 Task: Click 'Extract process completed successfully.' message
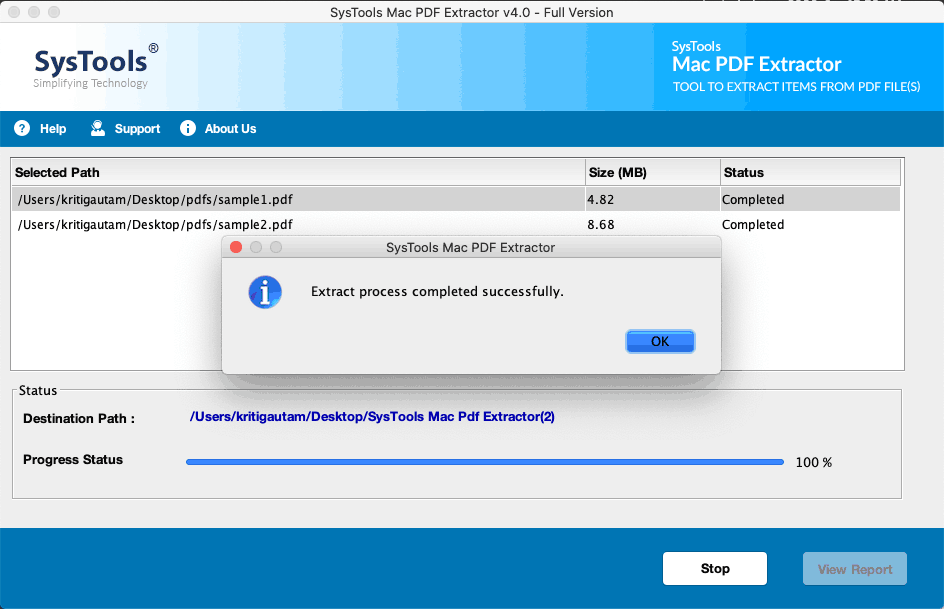(437, 292)
